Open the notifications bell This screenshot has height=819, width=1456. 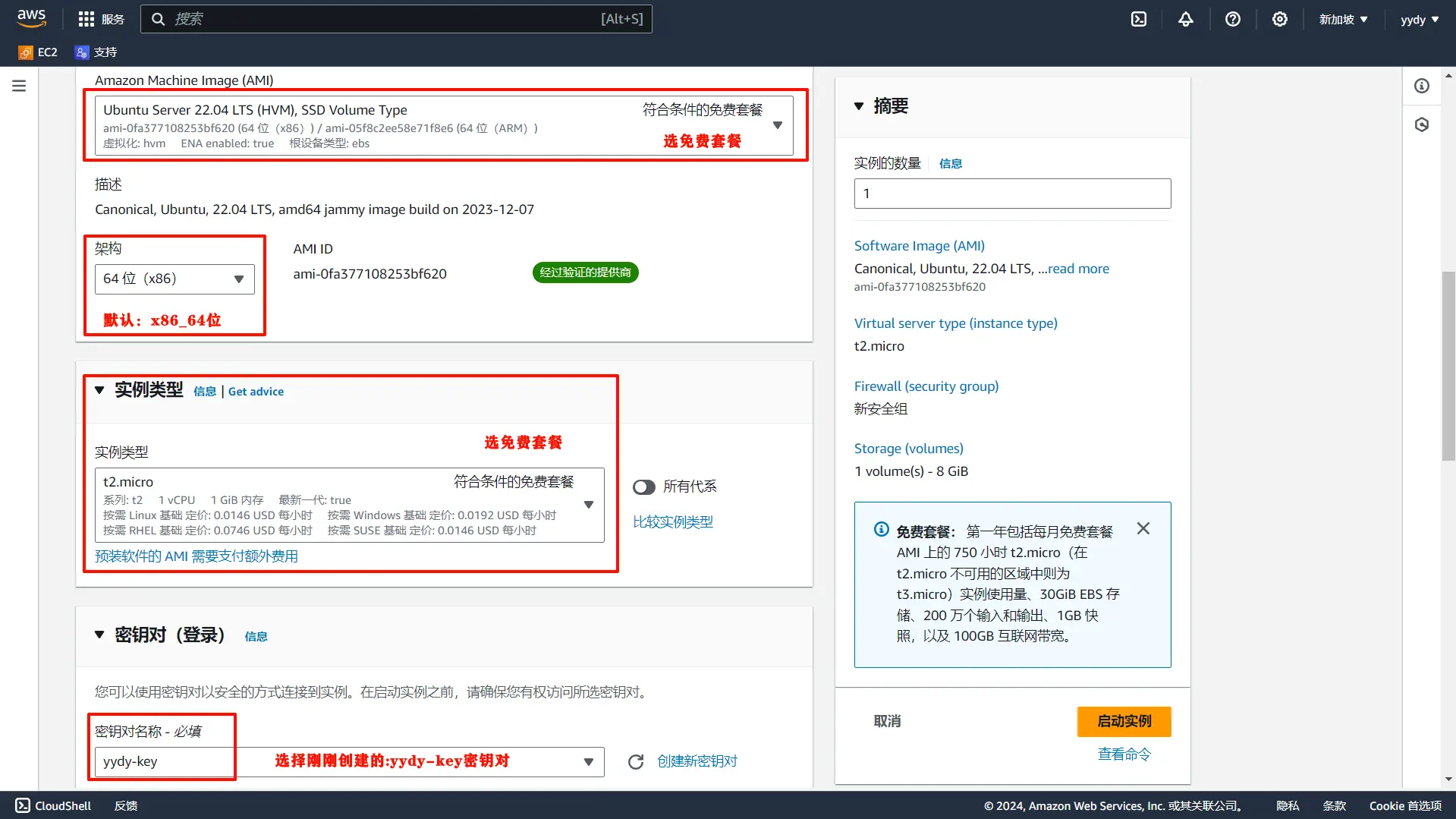click(1186, 19)
